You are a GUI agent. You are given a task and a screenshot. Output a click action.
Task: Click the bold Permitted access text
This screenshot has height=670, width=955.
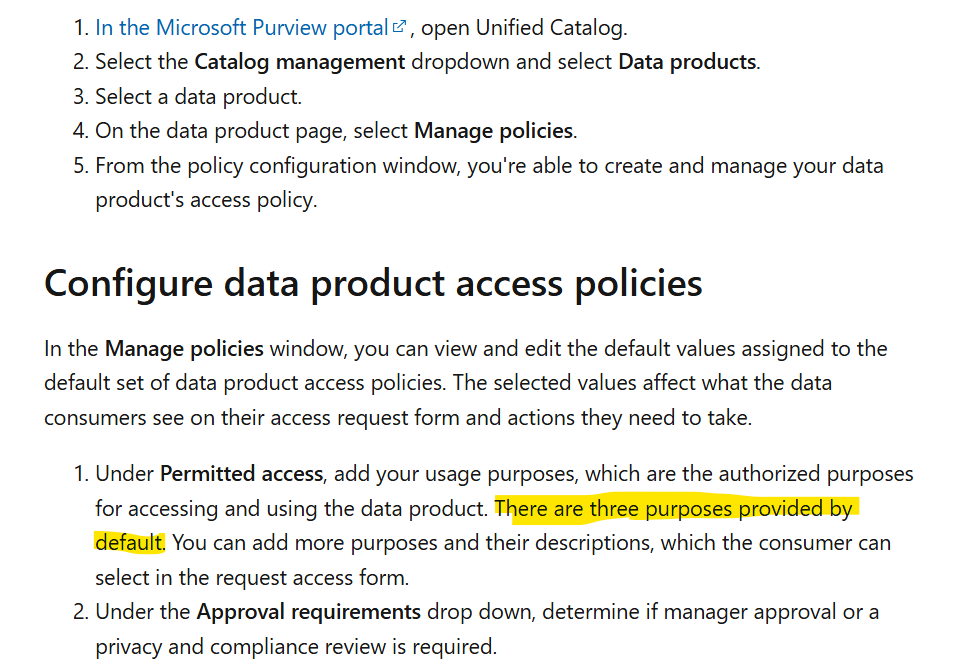241,474
